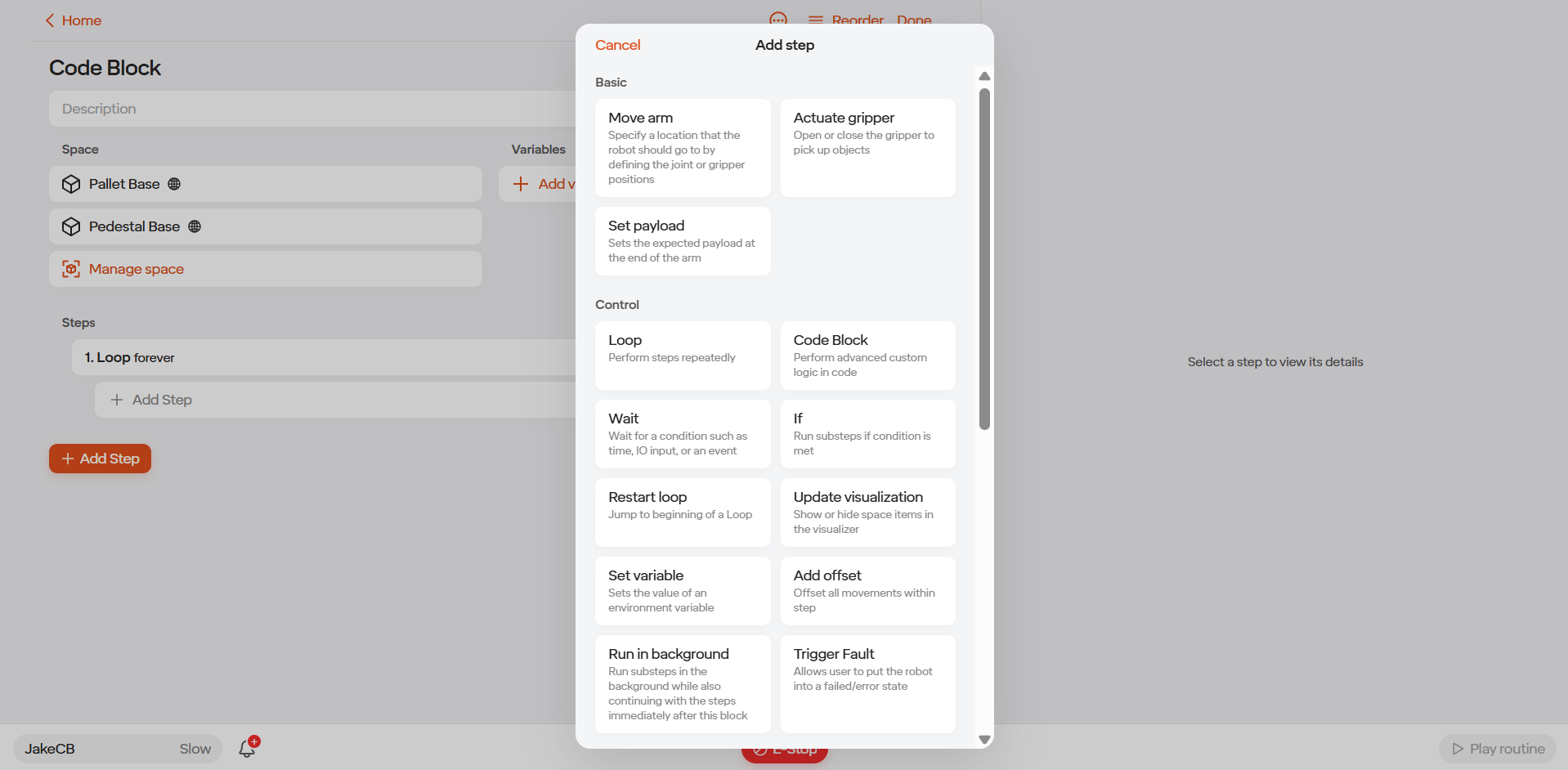The height and width of the screenshot is (770, 1568).
Task: Click the Reorder button
Action: point(846,20)
